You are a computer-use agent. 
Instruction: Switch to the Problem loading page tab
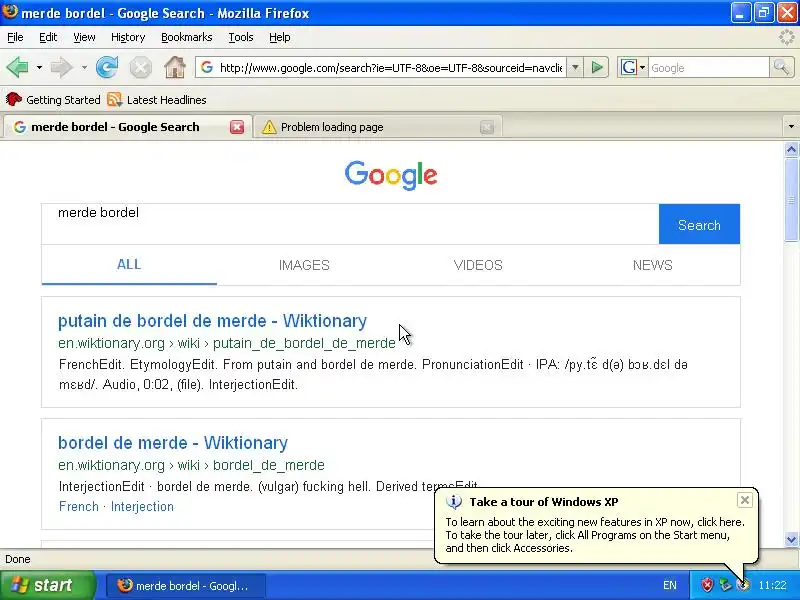click(x=378, y=127)
